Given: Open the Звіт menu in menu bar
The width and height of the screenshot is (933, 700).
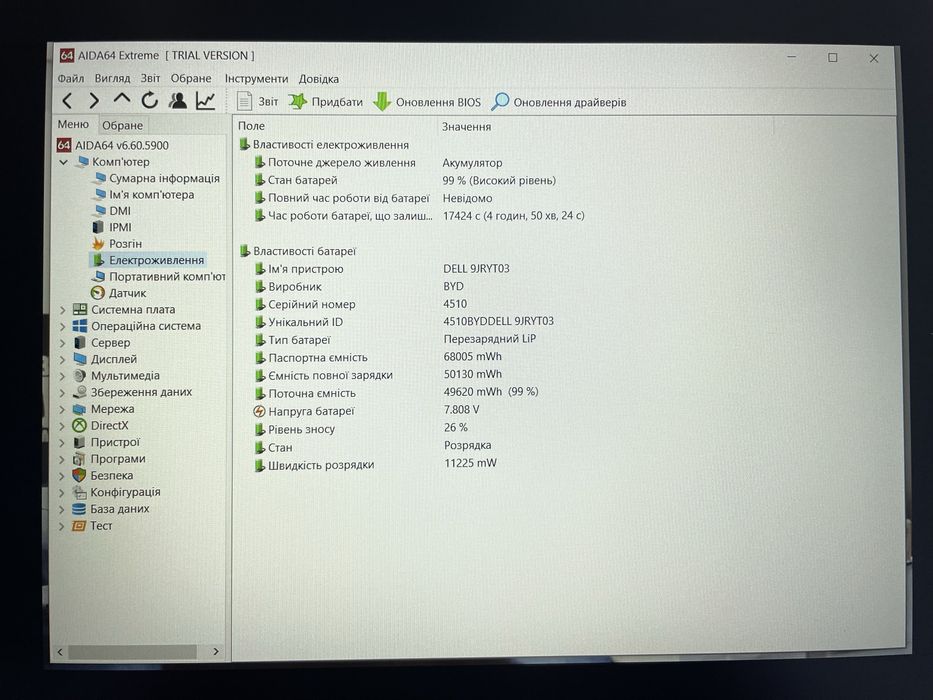Looking at the screenshot, I should 150,79.
